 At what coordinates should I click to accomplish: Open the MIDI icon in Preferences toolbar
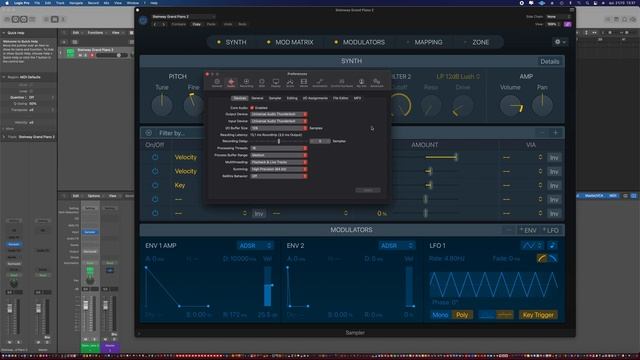click(x=262, y=83)
